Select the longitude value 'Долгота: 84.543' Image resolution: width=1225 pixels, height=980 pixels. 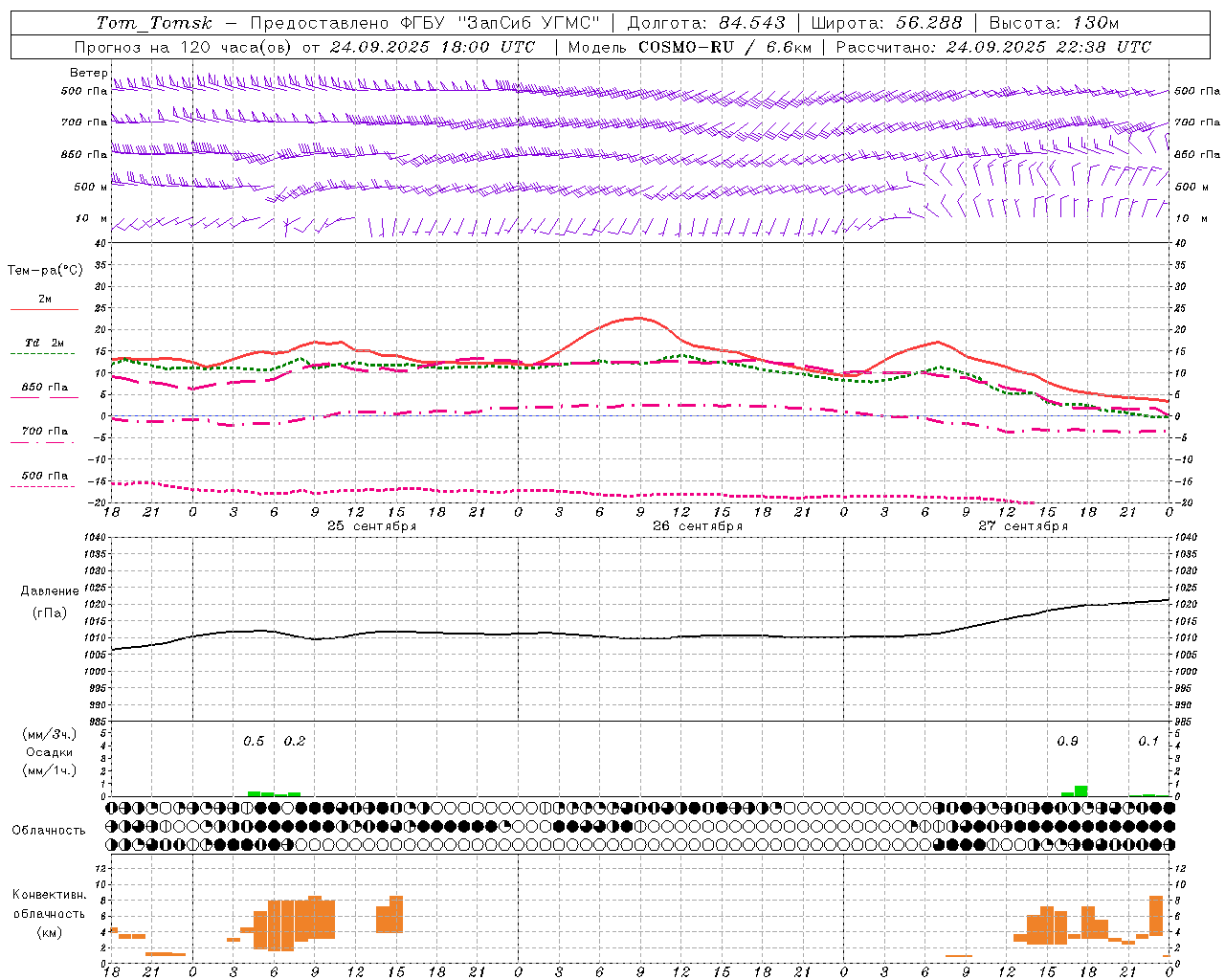[x=706, y=23]
